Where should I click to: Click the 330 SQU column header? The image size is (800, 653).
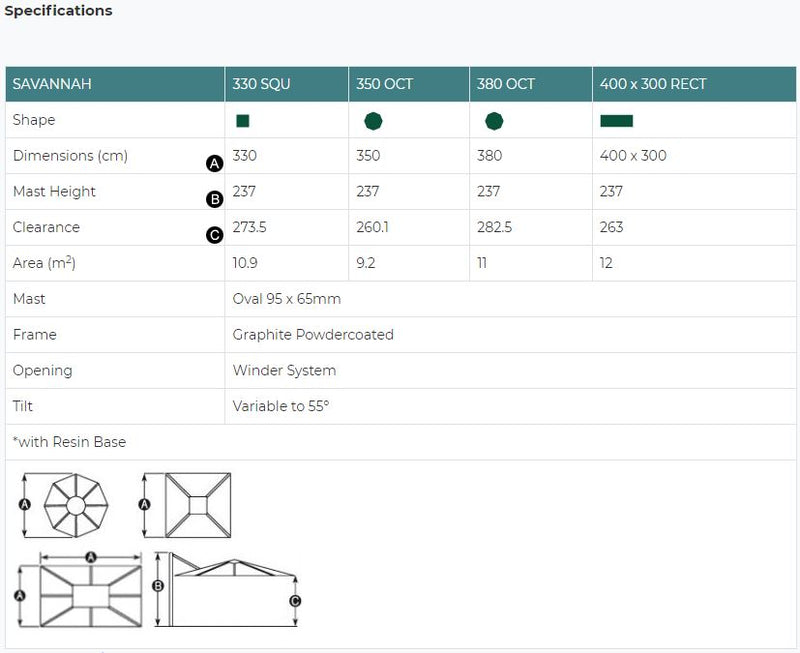point(261,84)
